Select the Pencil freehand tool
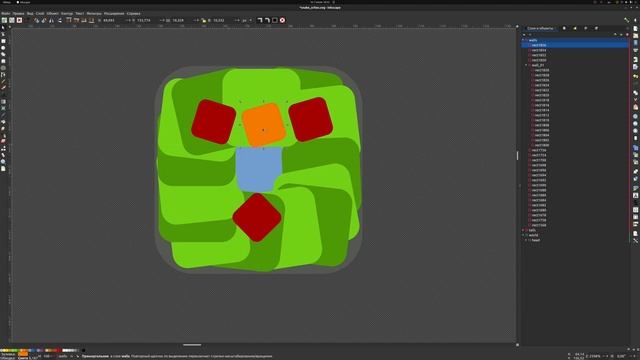This screenshot has width=640, height=360. point(3,81)
